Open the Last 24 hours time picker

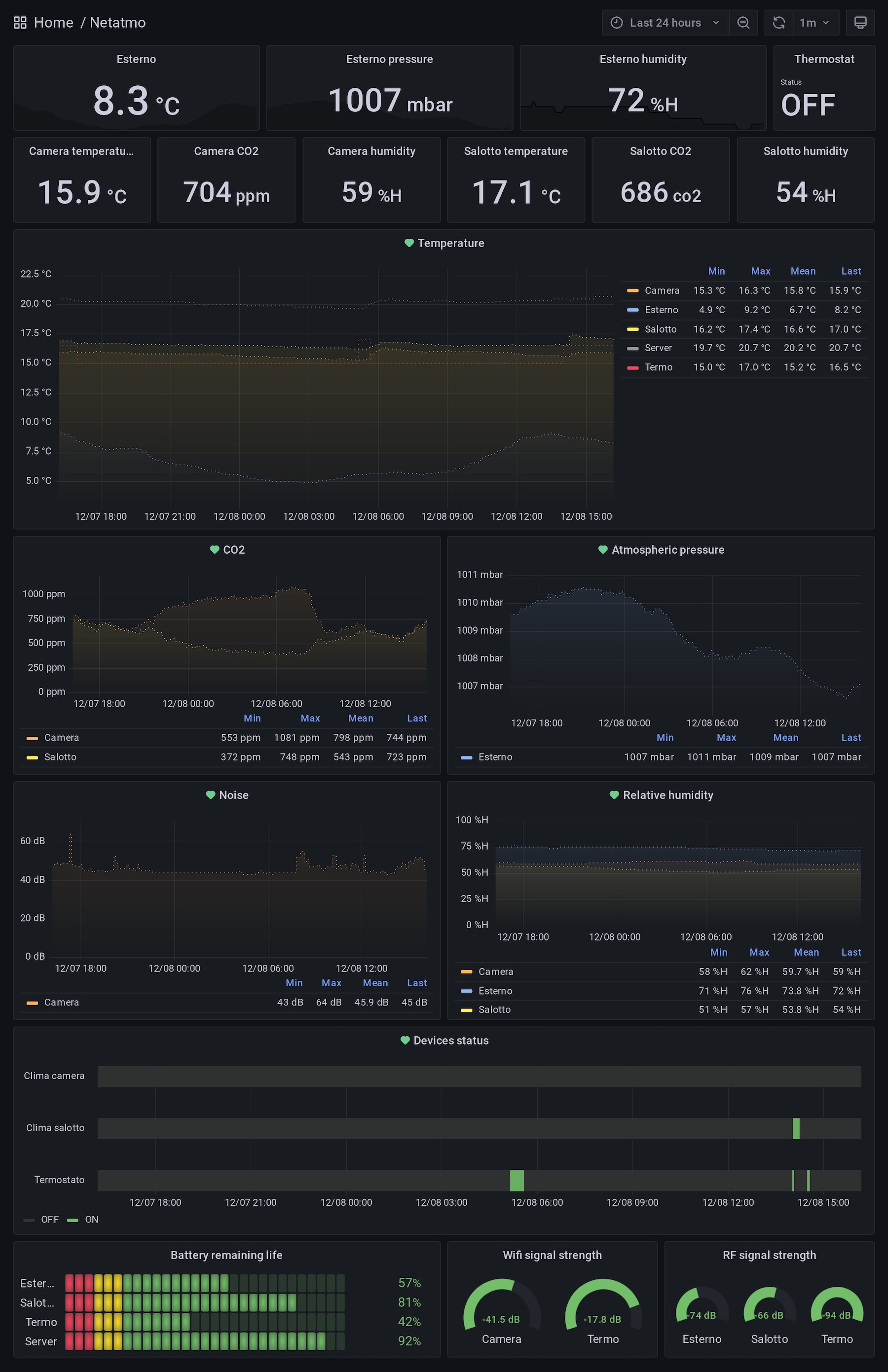(666, 23)
